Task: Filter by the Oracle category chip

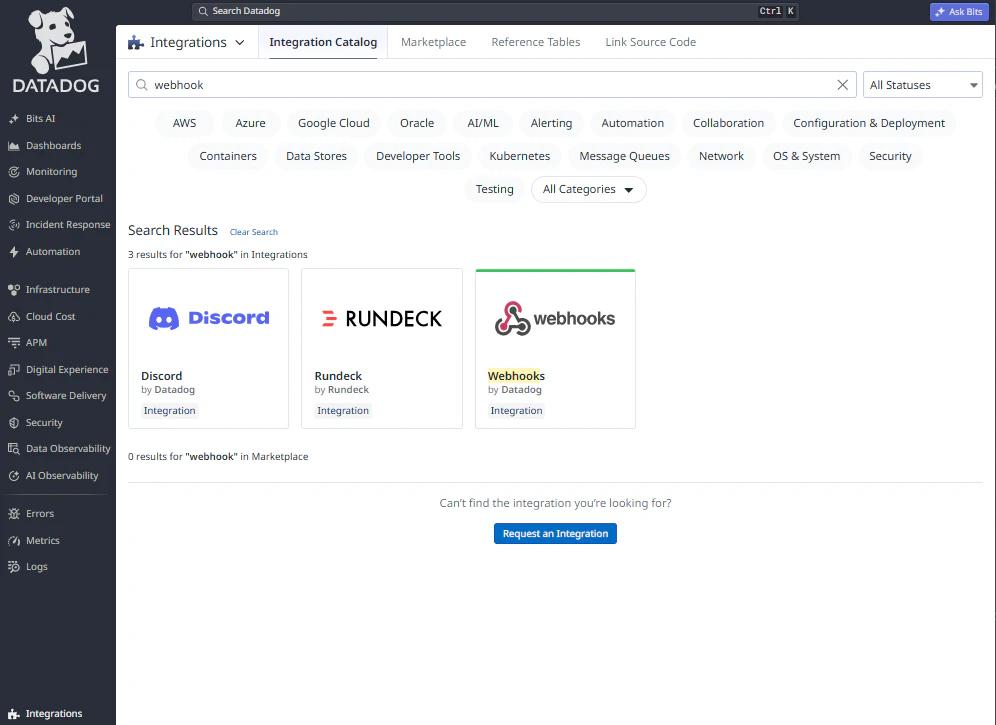Action: 417,123
